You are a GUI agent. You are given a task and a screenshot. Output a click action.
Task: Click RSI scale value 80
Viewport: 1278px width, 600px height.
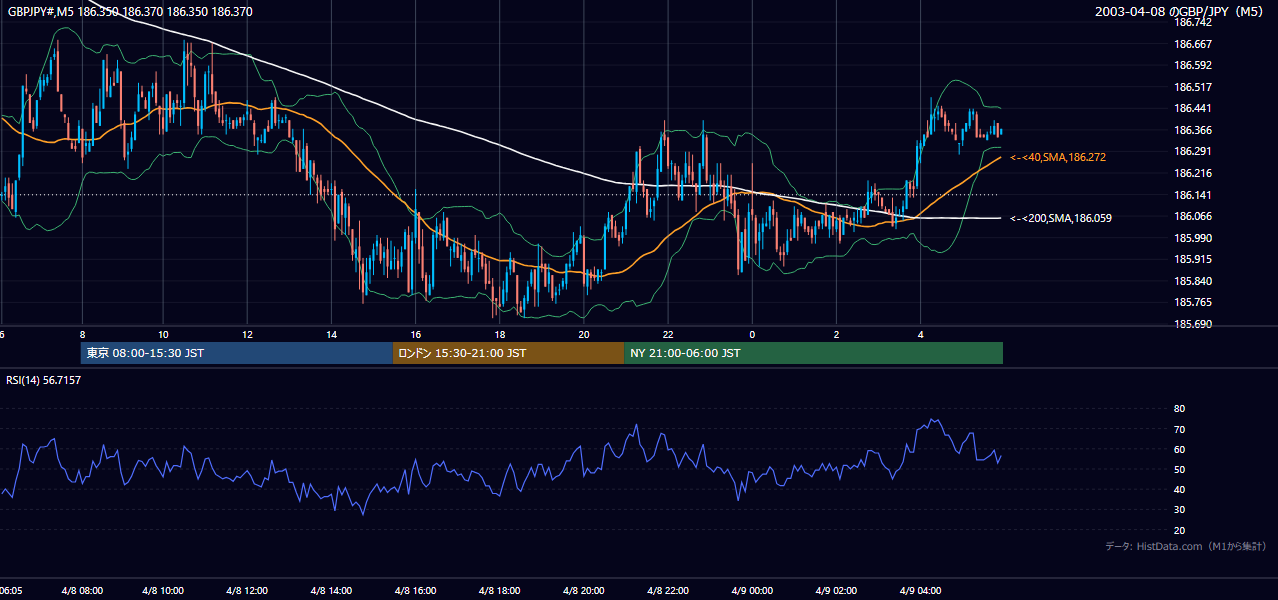coord(1179,409)
